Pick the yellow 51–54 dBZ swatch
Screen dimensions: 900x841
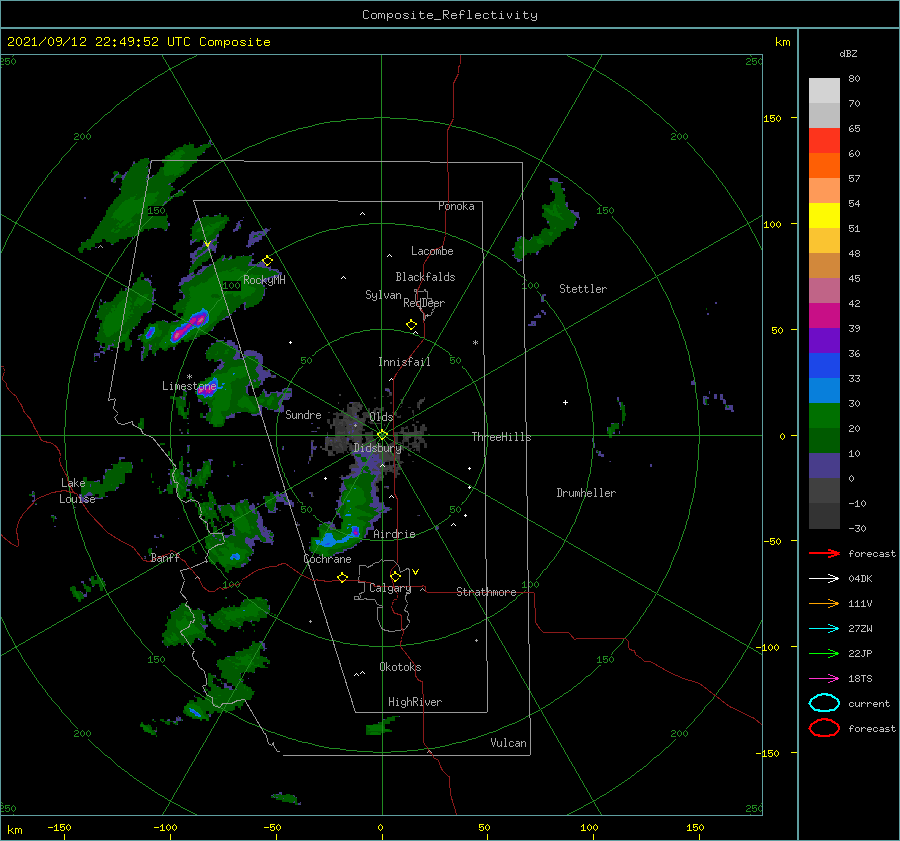(x=824, y=216)
